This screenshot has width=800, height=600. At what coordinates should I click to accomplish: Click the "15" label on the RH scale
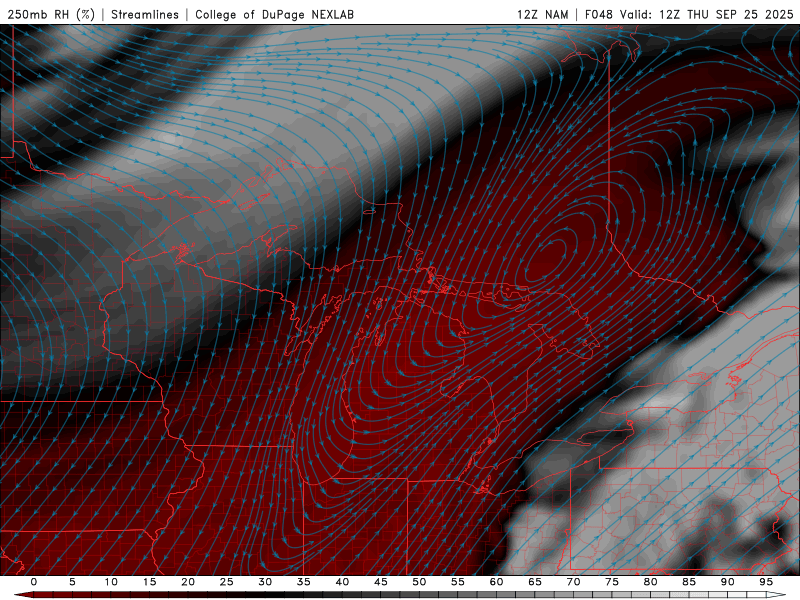[149, 582]
